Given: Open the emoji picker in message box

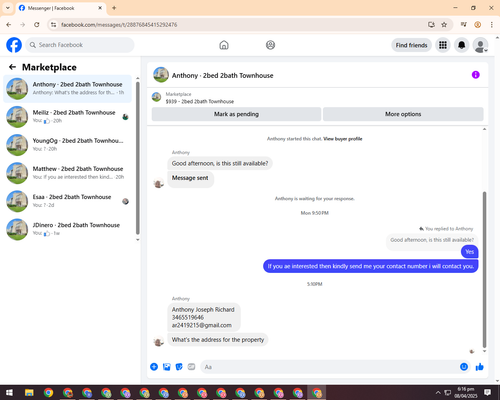Looking at the screenshot, I should [464, 367].
